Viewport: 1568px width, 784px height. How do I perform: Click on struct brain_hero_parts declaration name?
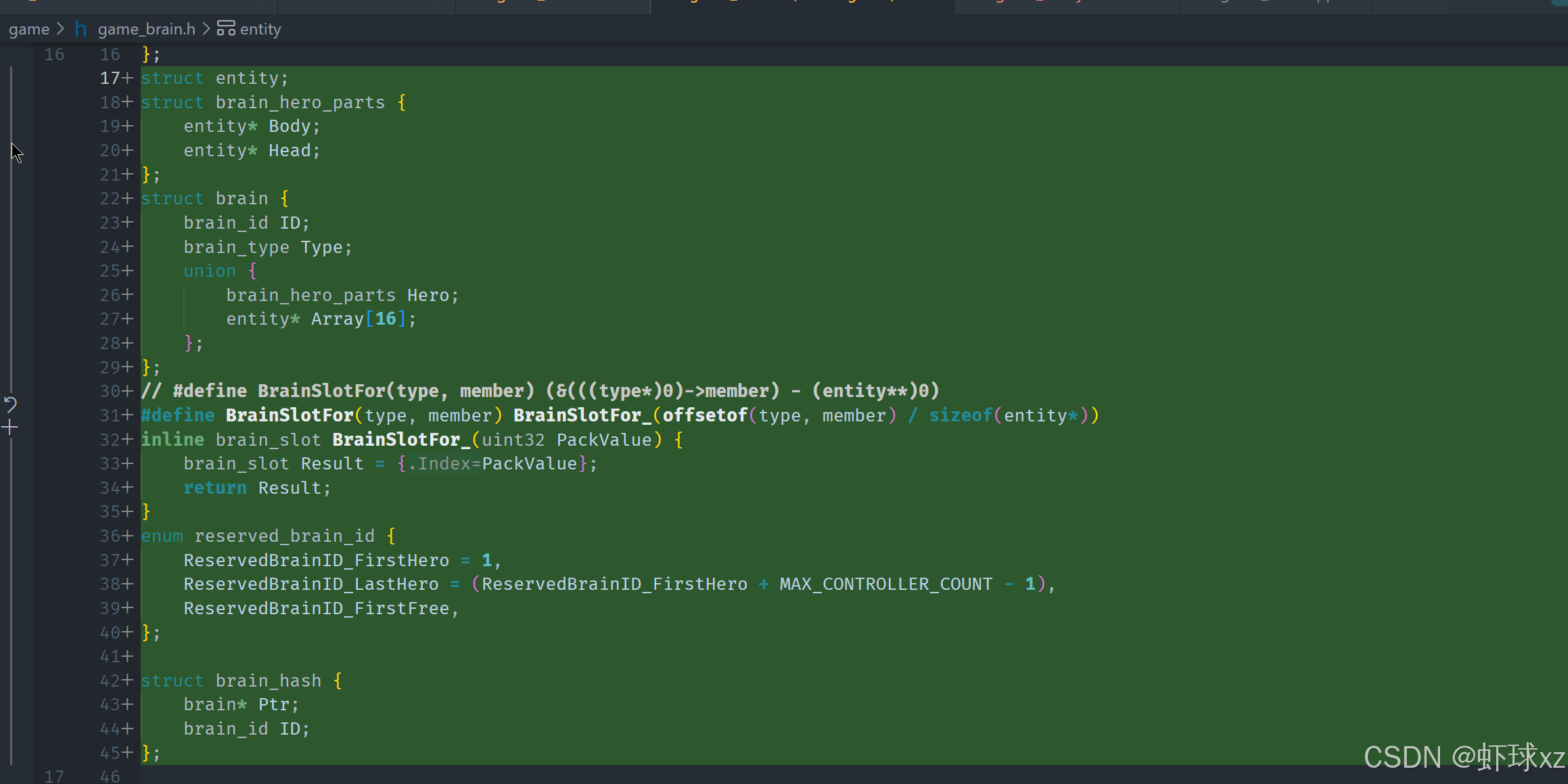(x=300, y=103)
